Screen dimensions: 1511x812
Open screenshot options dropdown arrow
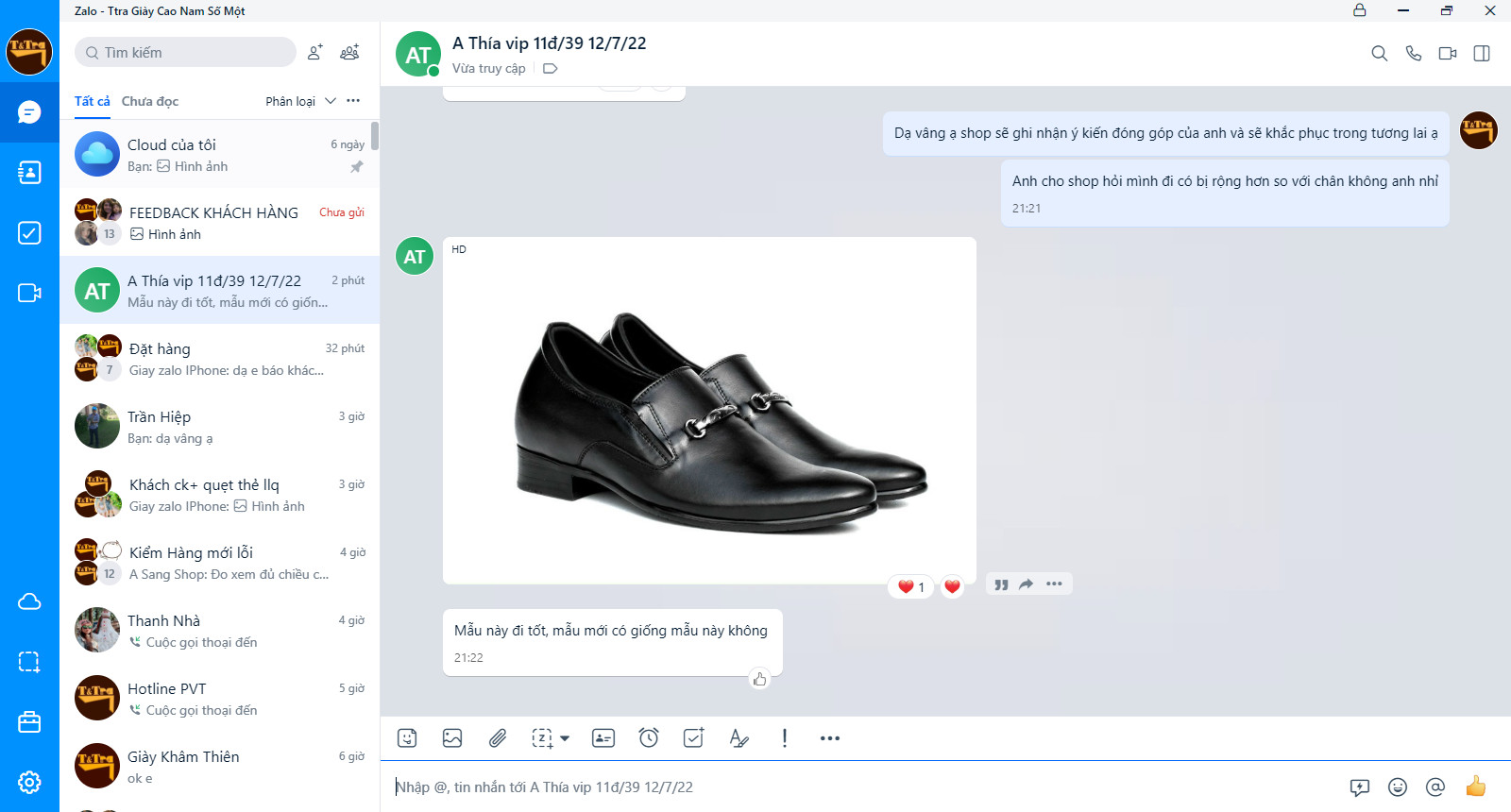tap(565, 738)
